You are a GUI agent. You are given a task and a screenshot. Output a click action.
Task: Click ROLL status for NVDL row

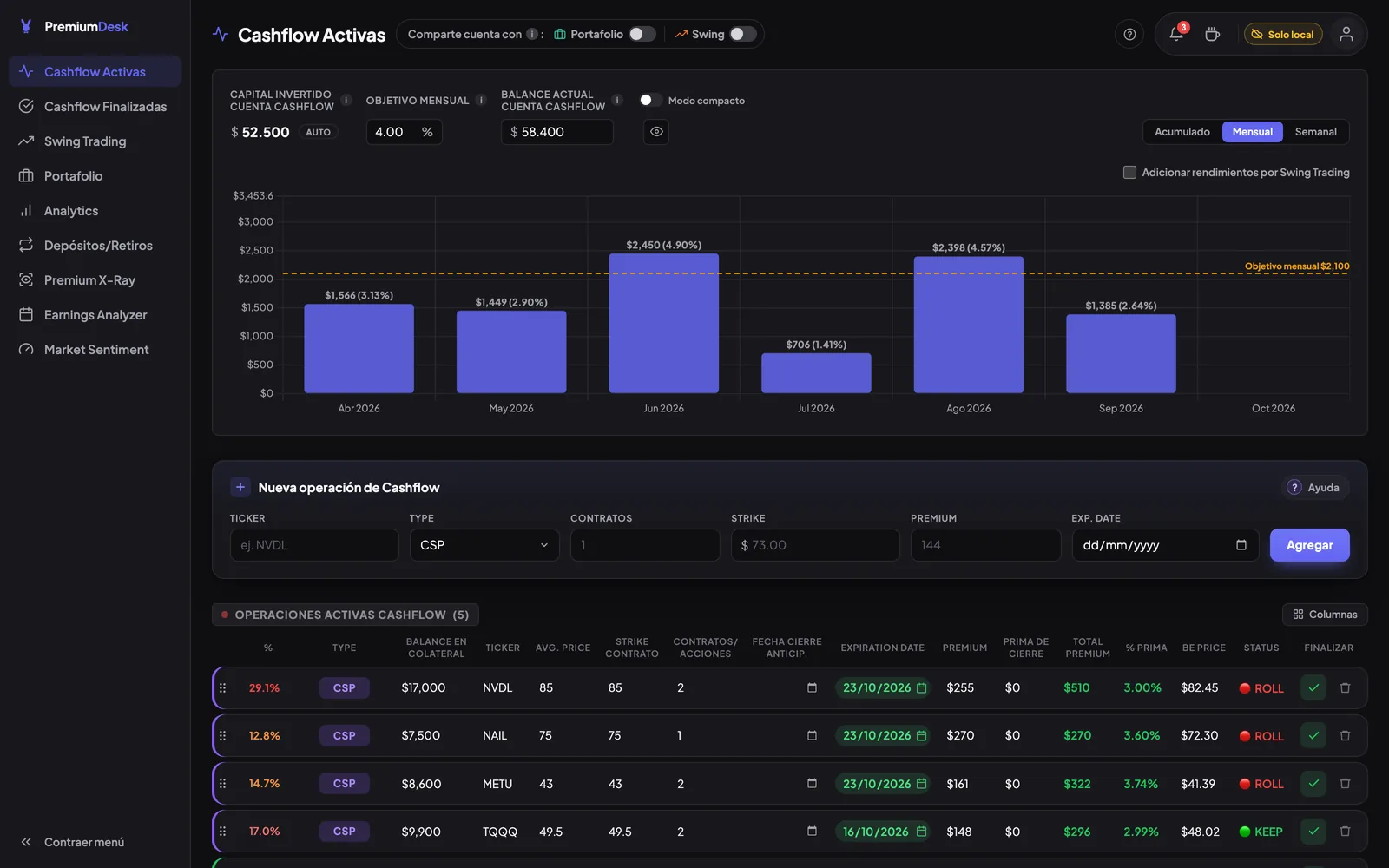[x=1261, y=687]
